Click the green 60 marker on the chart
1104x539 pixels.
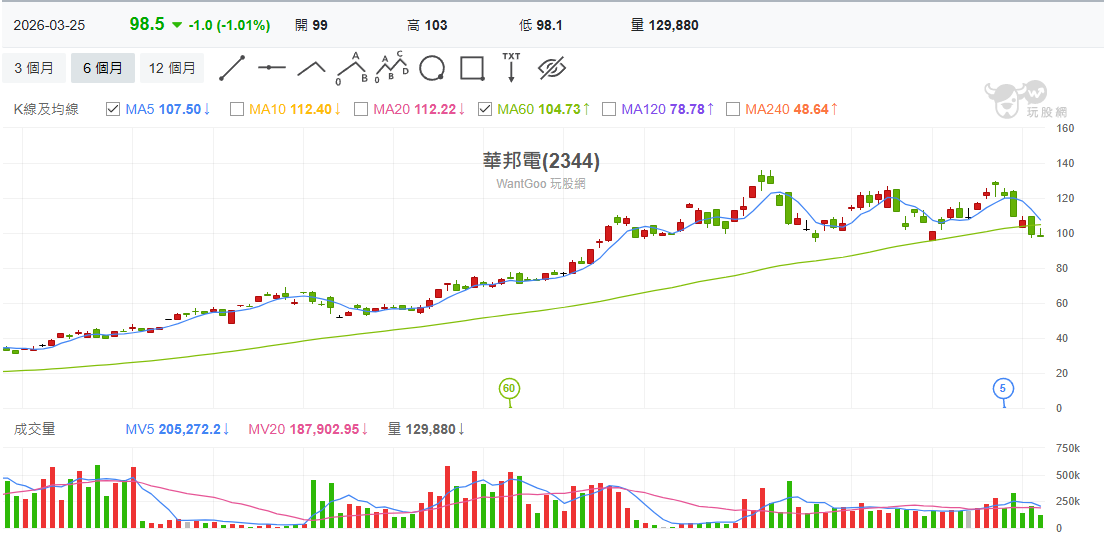pos(510,388)
